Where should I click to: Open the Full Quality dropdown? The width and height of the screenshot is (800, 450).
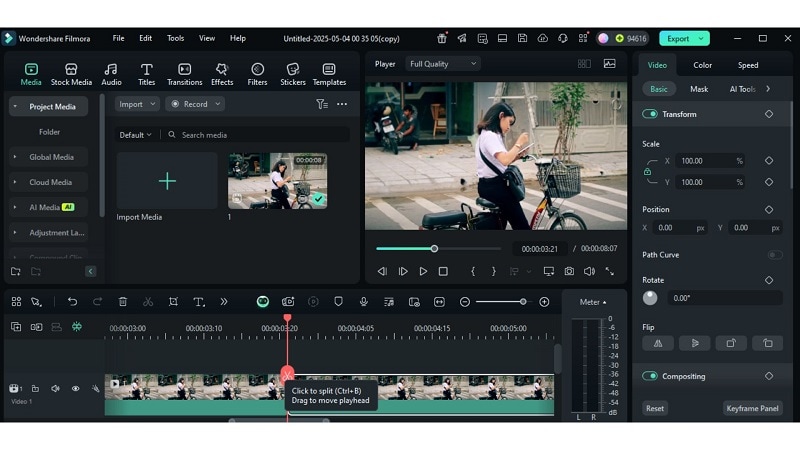[443, 64]
